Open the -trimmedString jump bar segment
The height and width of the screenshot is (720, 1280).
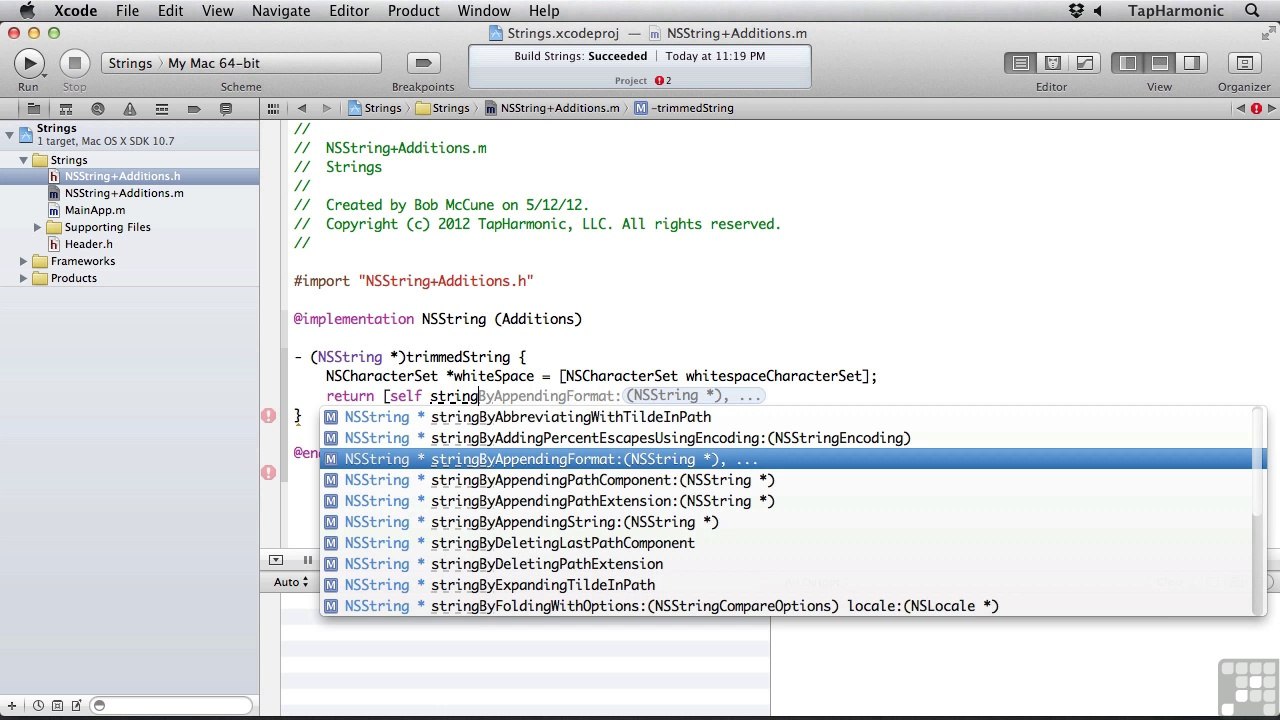(684, 108)
